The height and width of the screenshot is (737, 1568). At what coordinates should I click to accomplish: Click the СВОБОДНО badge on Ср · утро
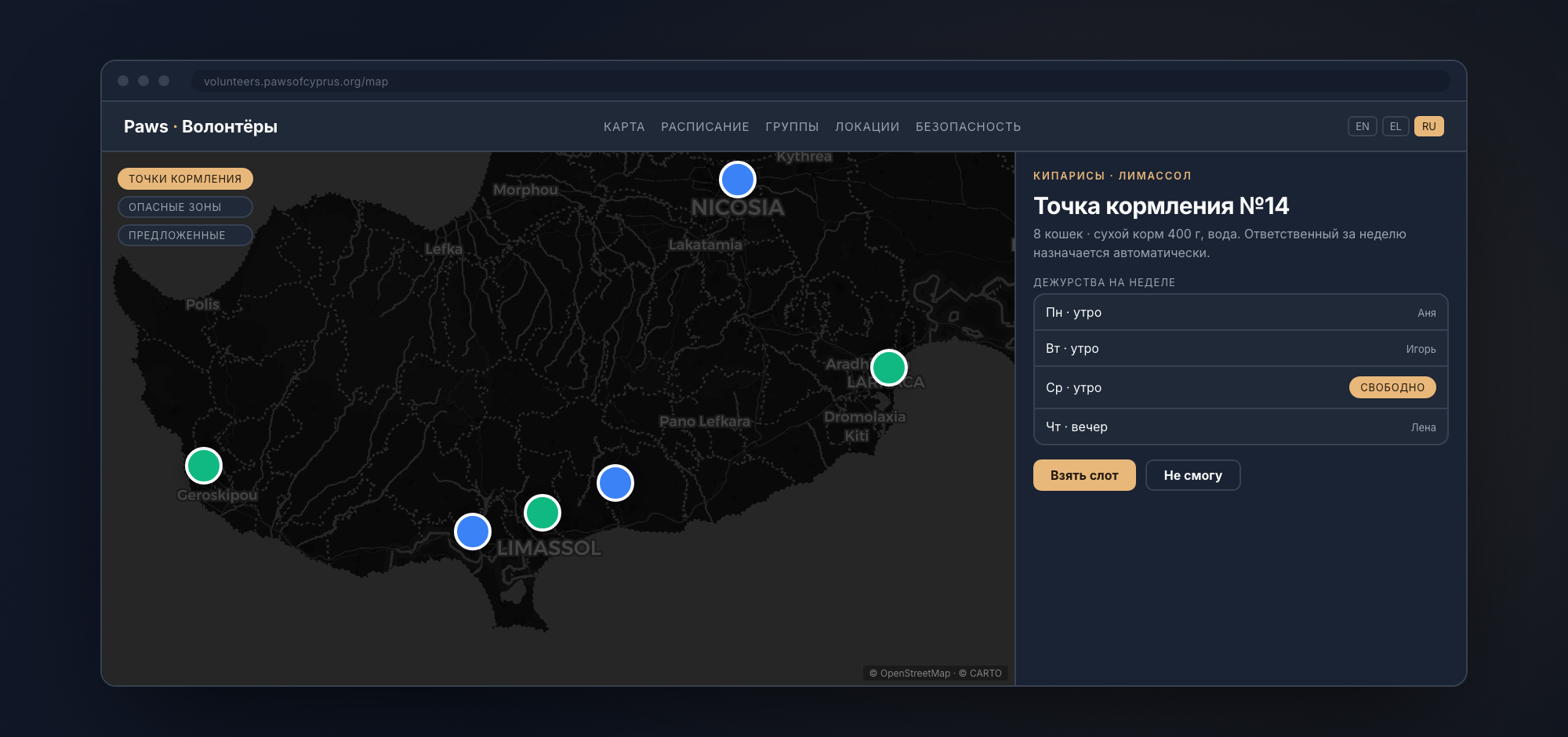1392,387
